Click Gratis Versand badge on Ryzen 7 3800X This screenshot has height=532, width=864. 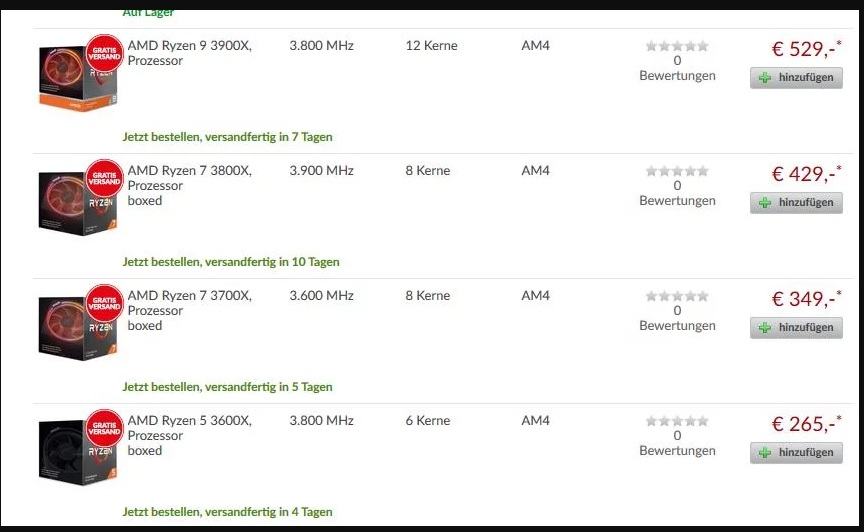pyautogui.click(x=104, y=178)
